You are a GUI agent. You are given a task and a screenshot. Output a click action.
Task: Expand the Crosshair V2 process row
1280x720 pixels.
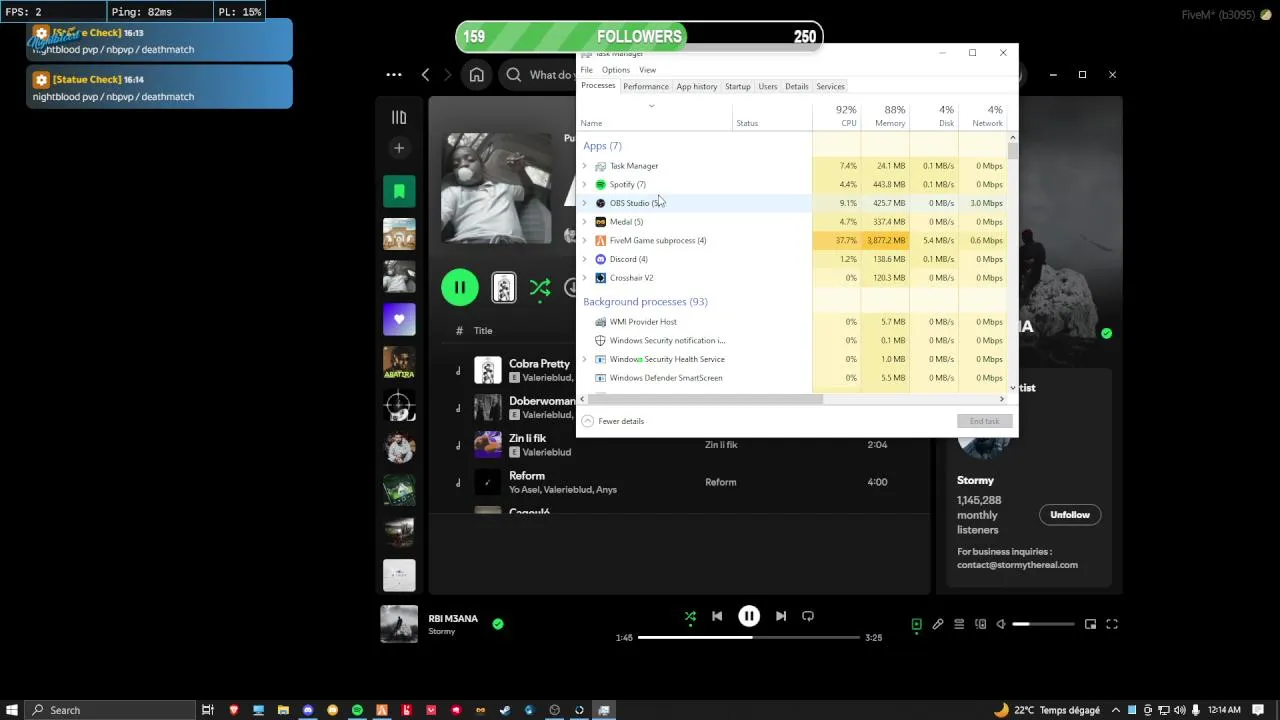coord(585,278)
